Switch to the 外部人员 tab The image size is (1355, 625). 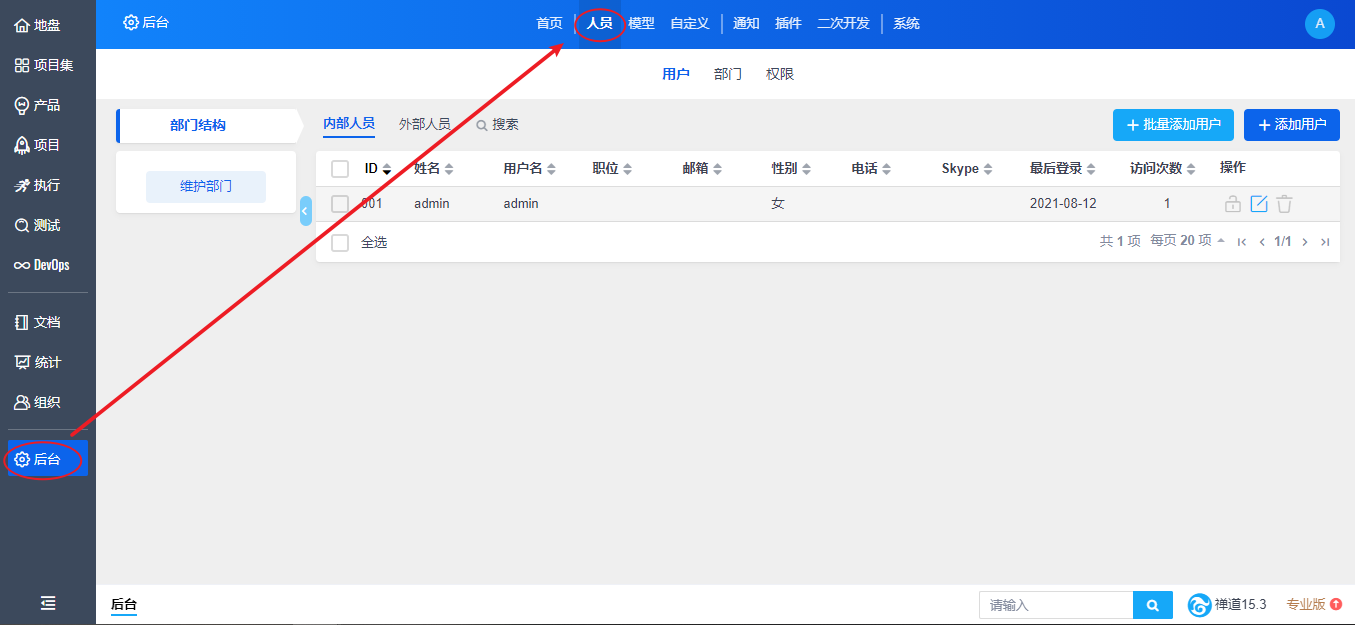tap(424, 124)
